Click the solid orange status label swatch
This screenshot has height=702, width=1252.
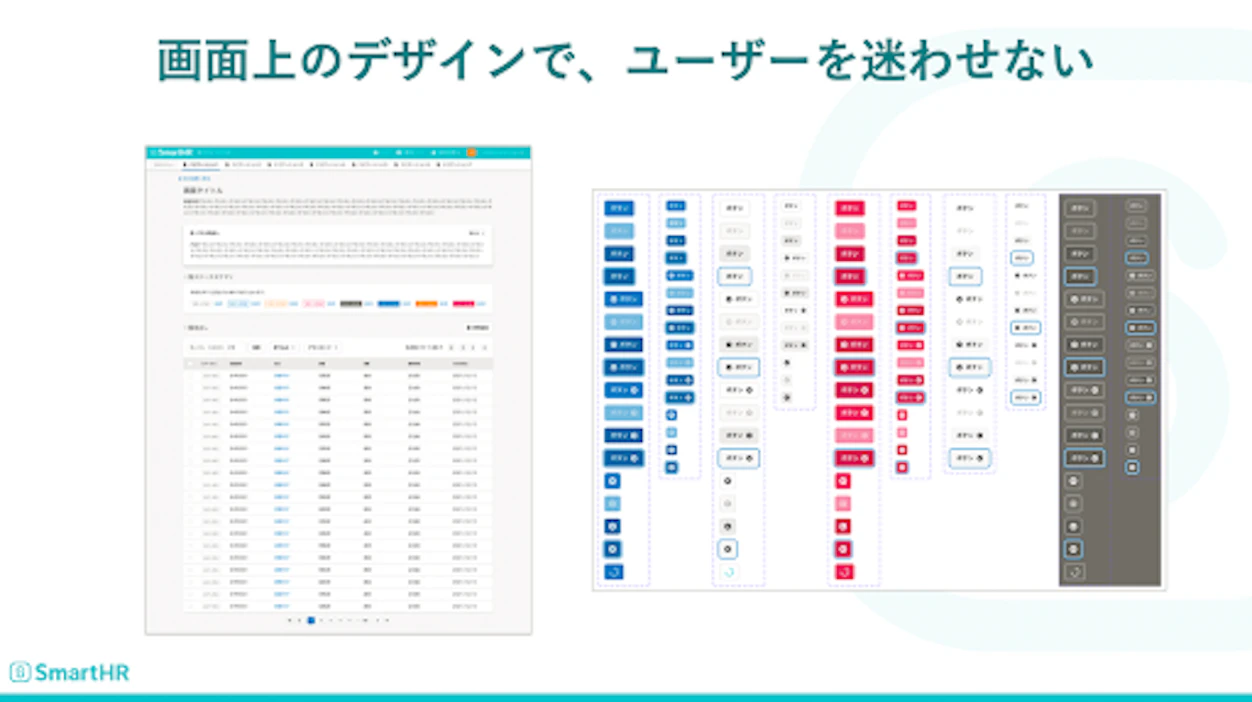coord(426,303)
